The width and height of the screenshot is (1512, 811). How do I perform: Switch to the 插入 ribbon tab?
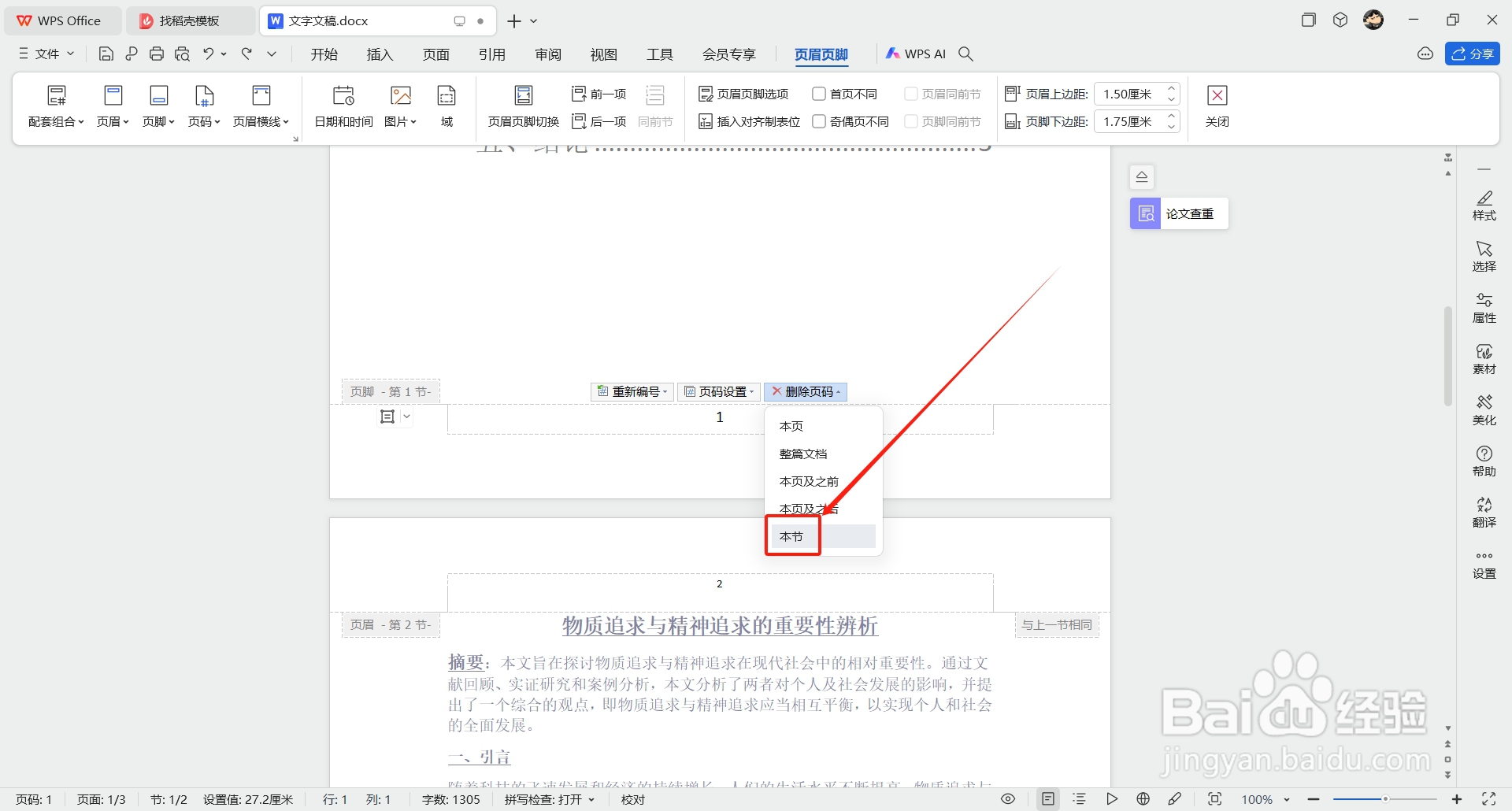pyautogui.click(x=380, y=54)
